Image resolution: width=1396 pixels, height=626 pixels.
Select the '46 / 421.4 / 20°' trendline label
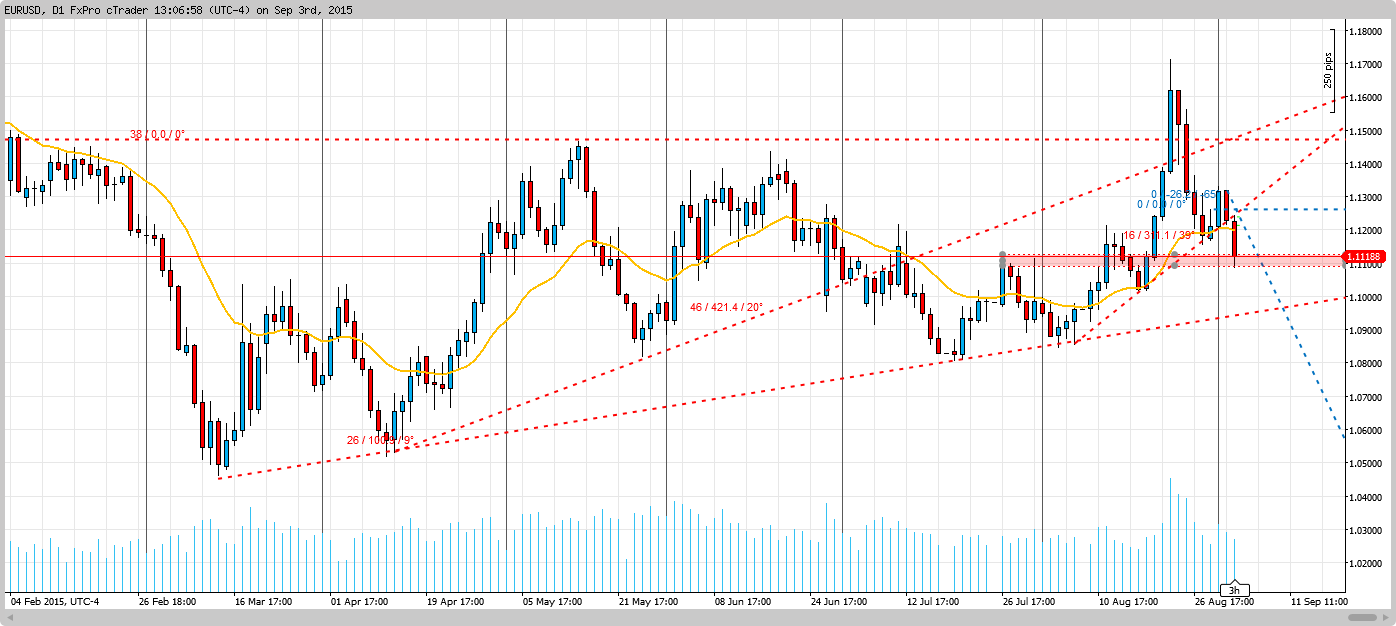(726, 307)
